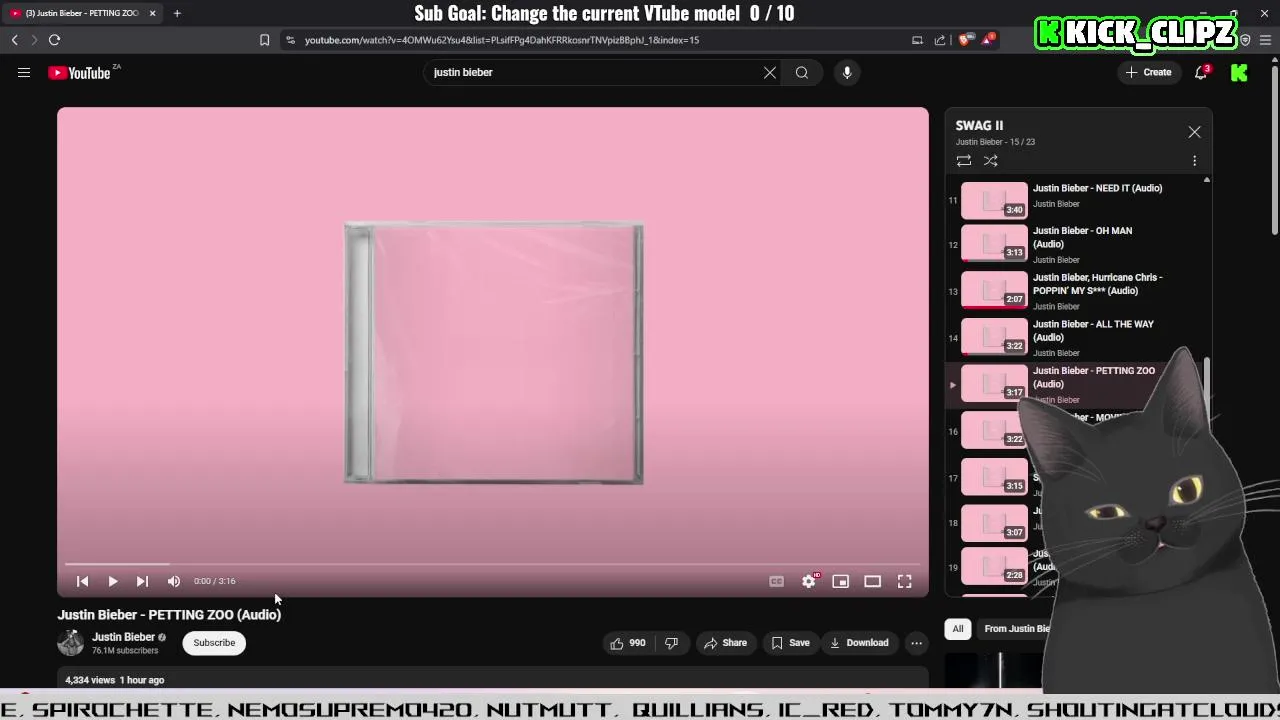Click the playlist panel scrollbar
Image resolution: width=1280 pixels, height=720 pixels.
[1207, 390]
